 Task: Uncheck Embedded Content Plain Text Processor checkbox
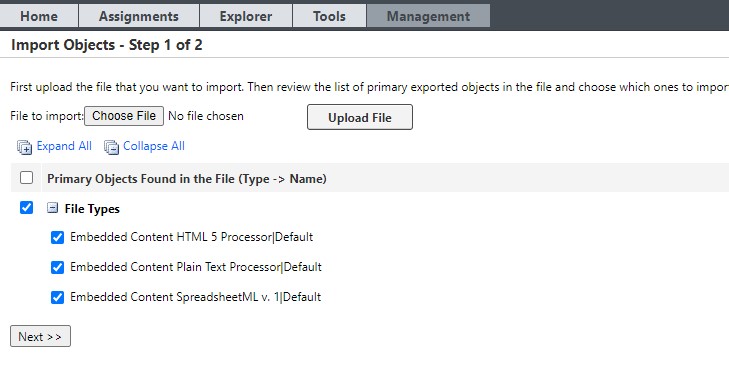57,267
